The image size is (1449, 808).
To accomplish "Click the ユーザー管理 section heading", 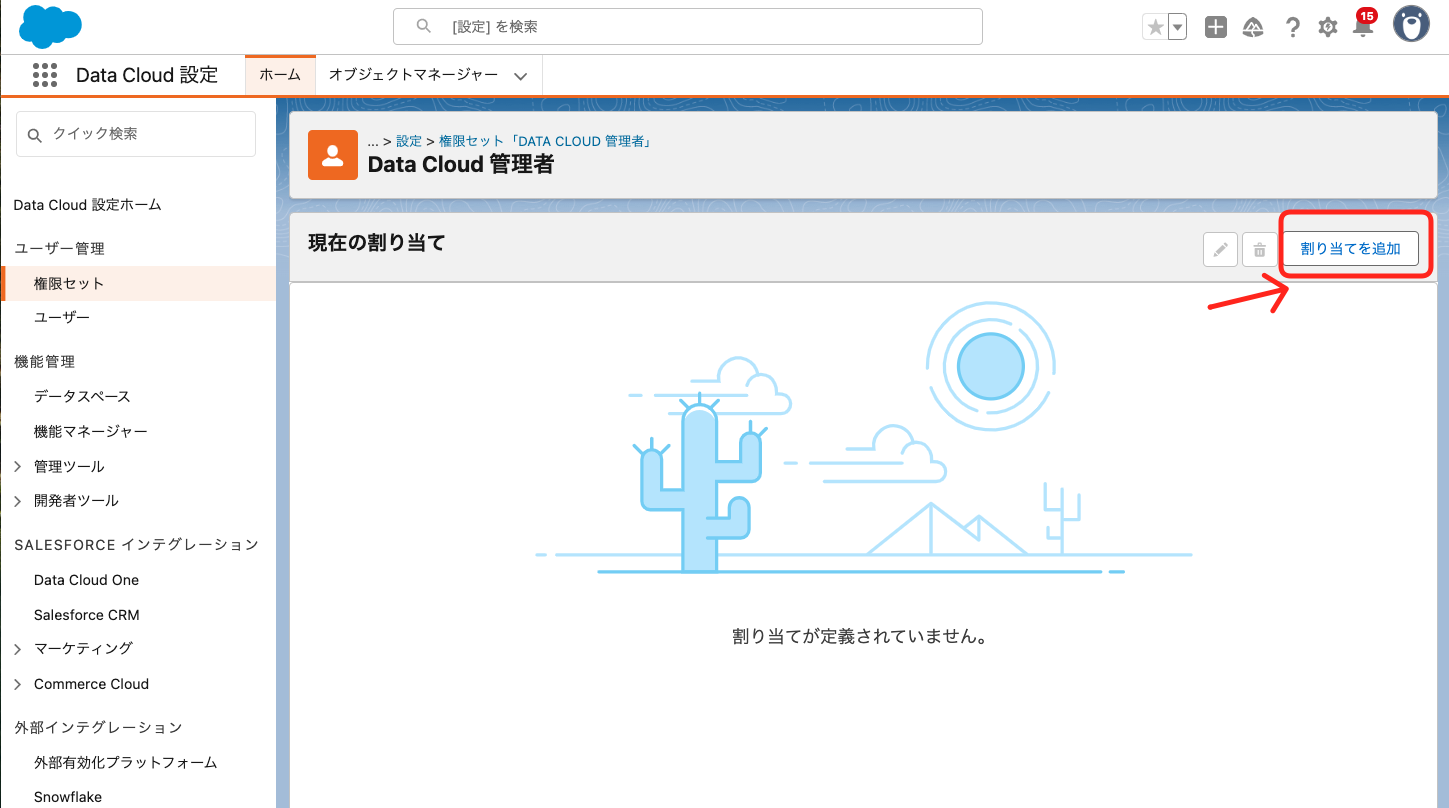I will click(59, 249).
